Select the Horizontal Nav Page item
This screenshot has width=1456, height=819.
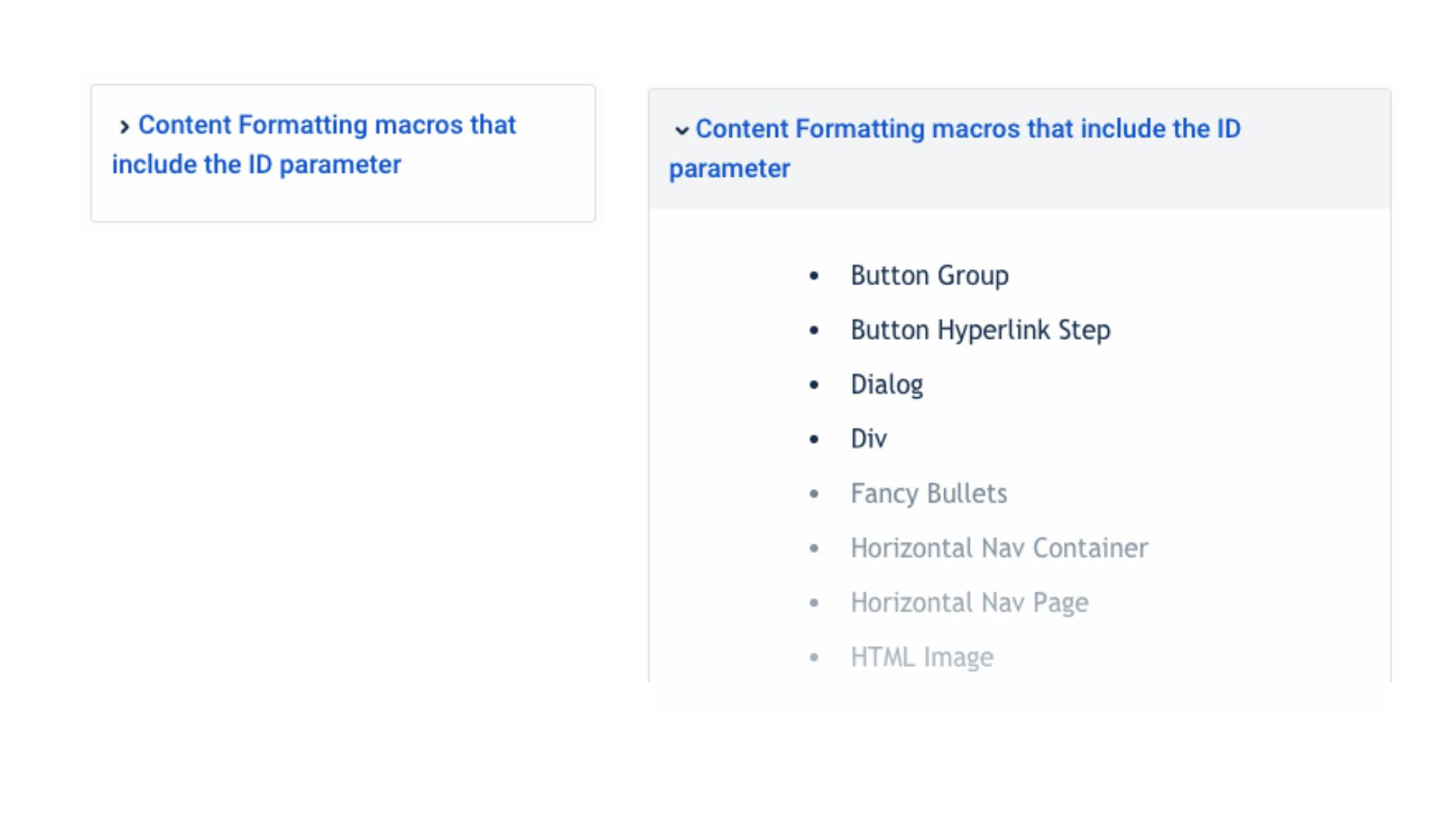pyautogui.click(x=969, y=603)
